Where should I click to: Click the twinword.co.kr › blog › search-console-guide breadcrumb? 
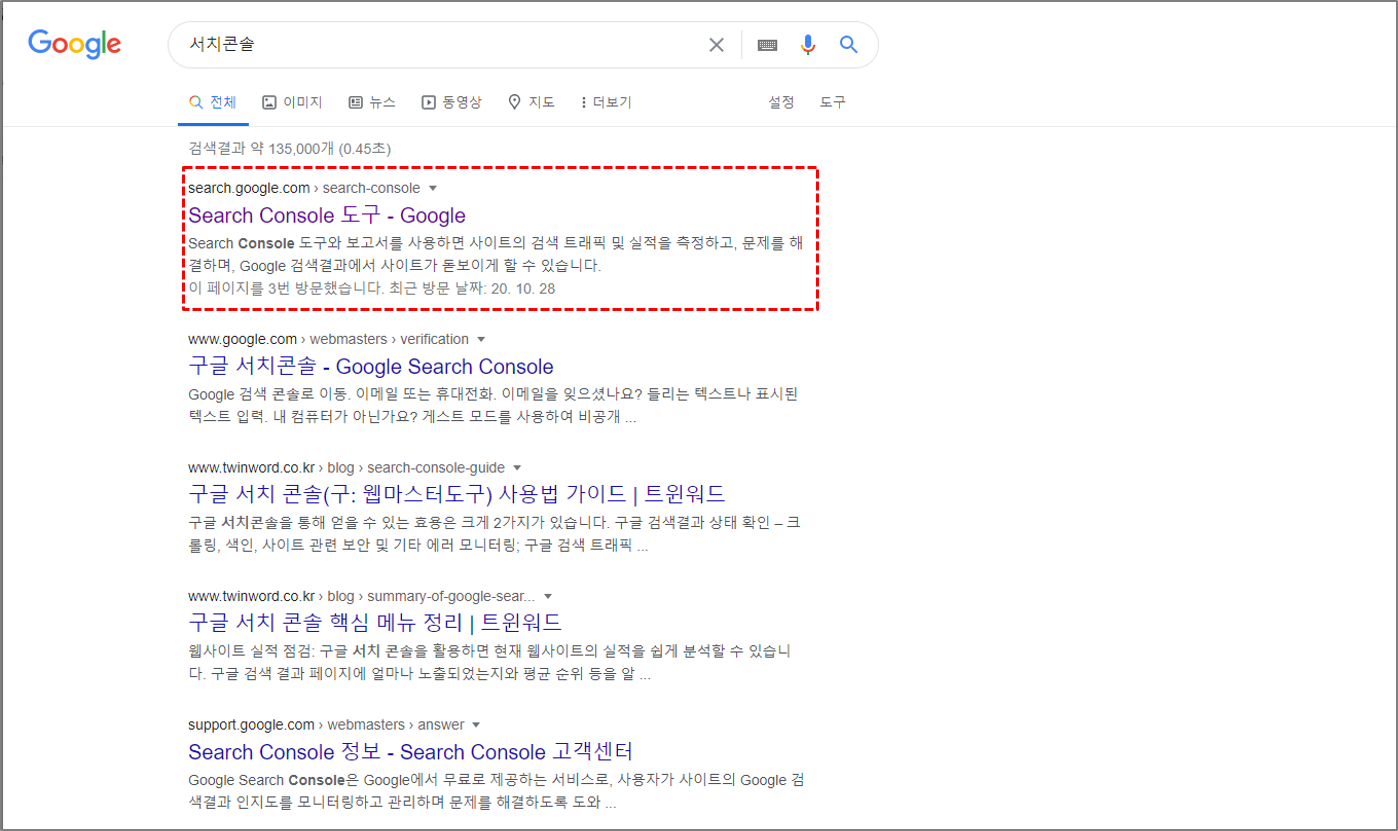click(346, 467)
